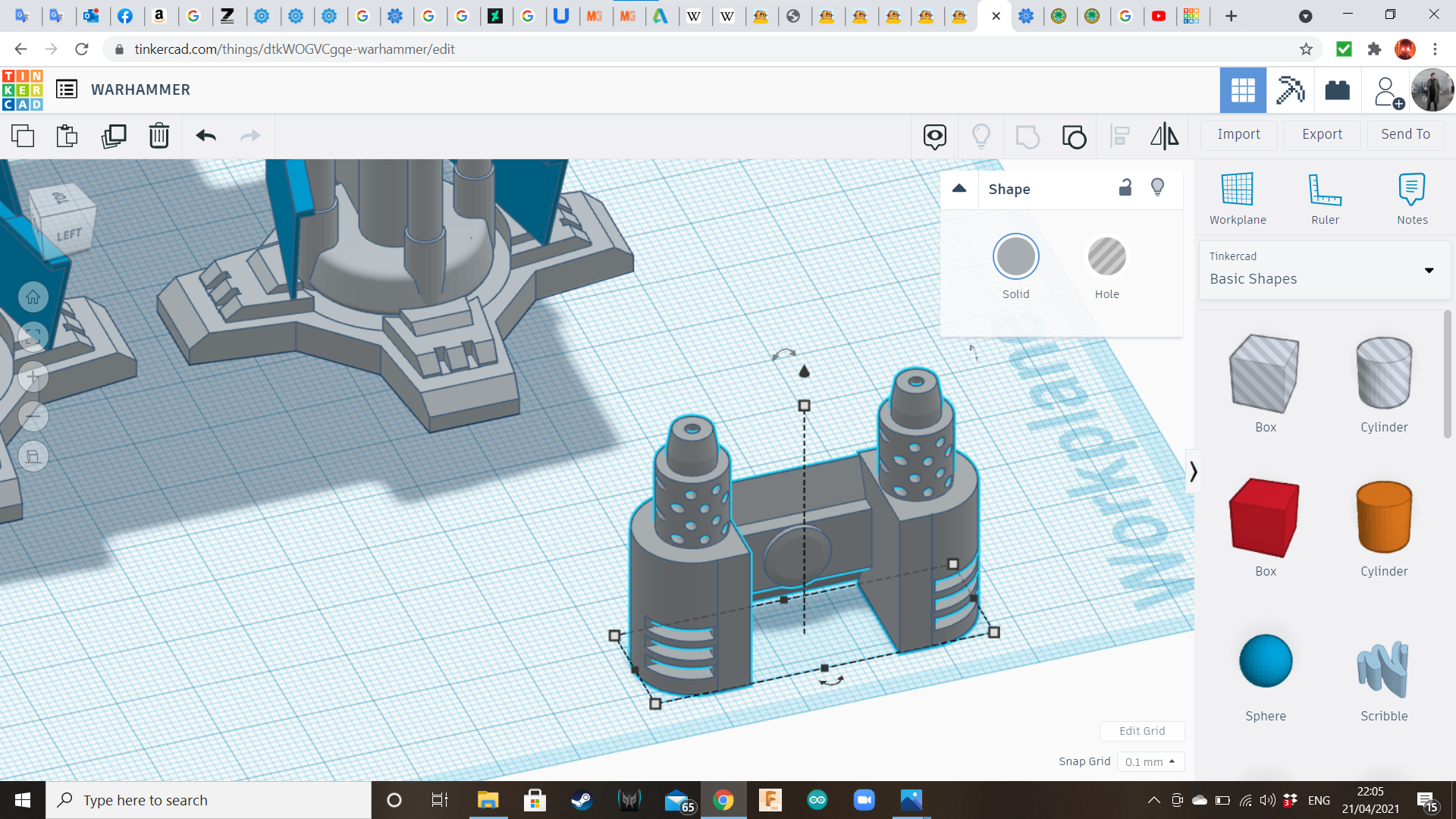Switch to 3D design grid view tab
Viewport: 1456px width, 819px height.
coord(1243,90)
